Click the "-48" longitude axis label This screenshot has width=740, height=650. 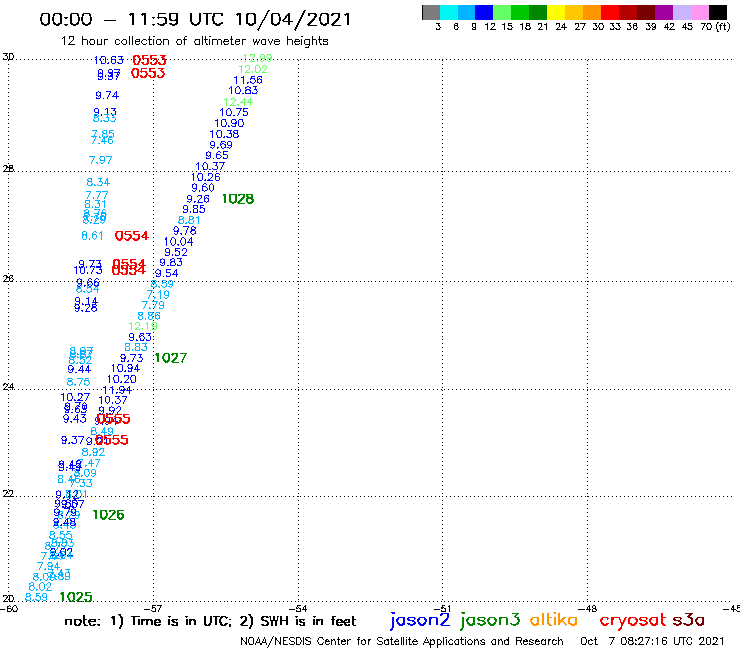point(588,608)
